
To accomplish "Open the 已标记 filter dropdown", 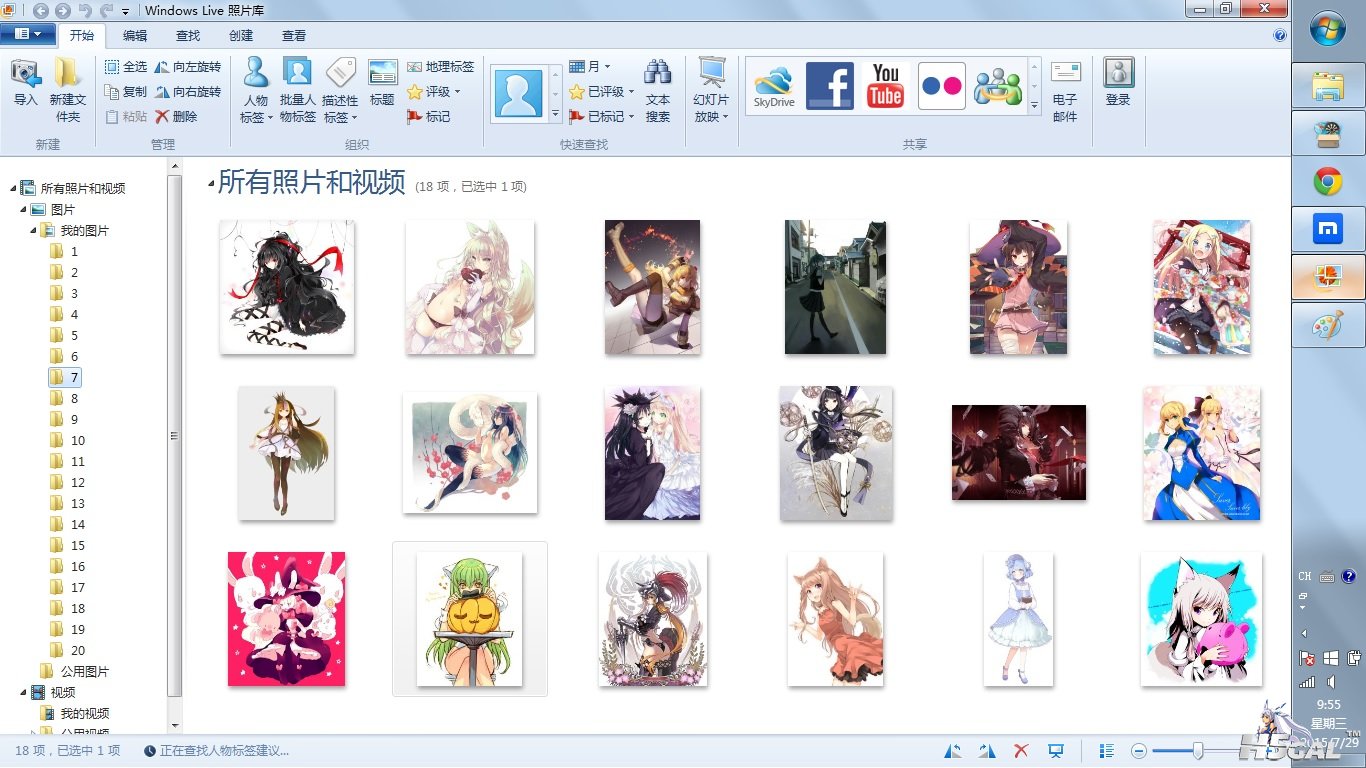I will coord(602,116).
